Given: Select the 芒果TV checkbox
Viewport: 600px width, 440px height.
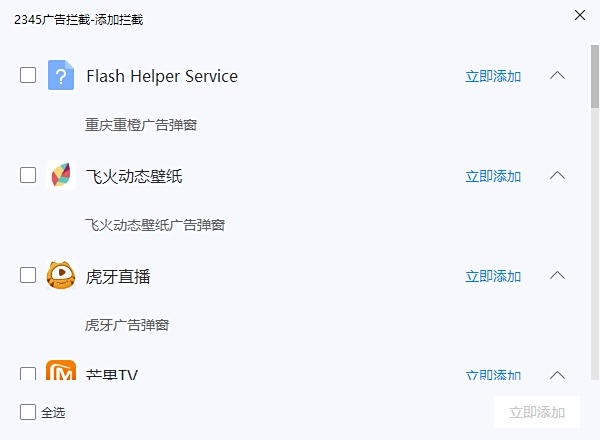Looking at the screenshot, I should [28, 374].
